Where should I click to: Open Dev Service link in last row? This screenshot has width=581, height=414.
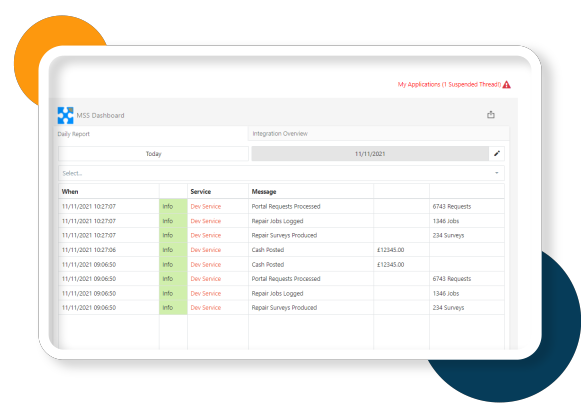click(206, 308)
